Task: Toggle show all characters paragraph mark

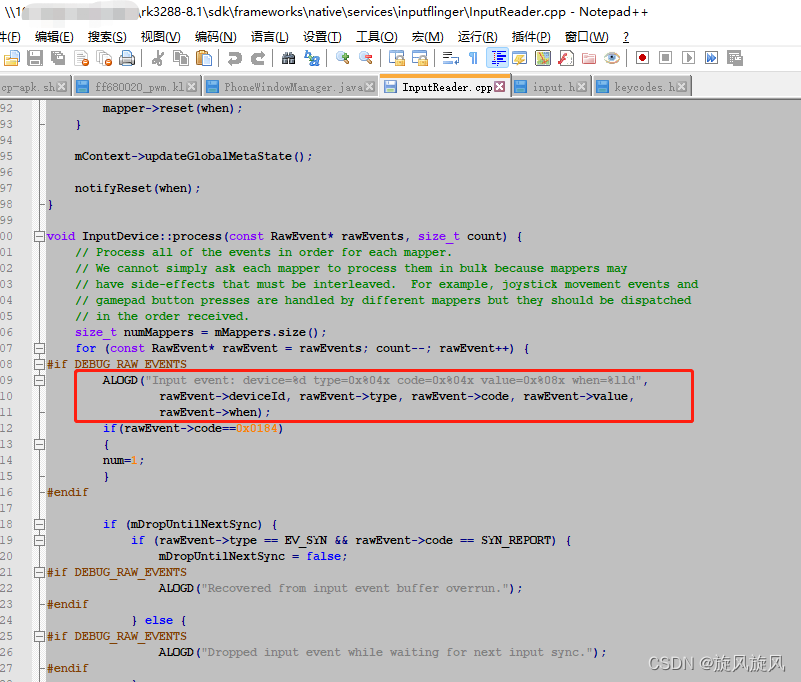Action: tap(472, 60)
